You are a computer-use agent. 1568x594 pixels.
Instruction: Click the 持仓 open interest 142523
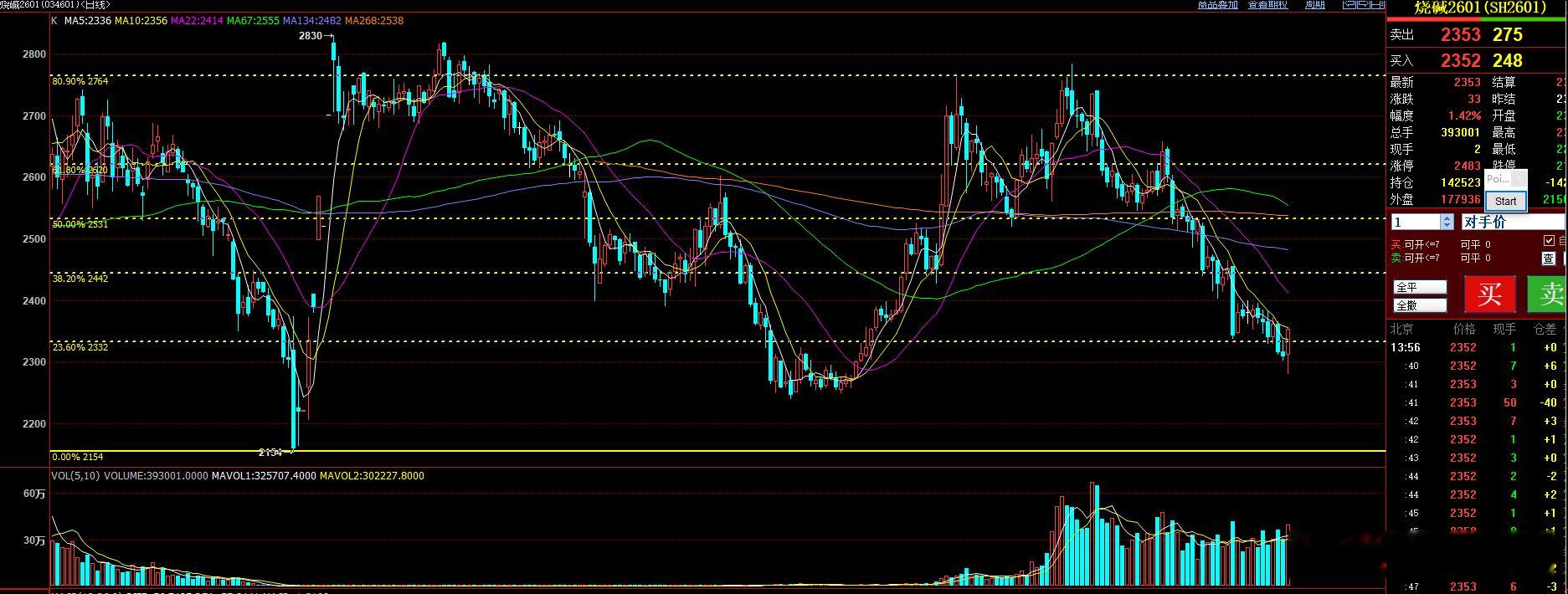pos(1461,182)
